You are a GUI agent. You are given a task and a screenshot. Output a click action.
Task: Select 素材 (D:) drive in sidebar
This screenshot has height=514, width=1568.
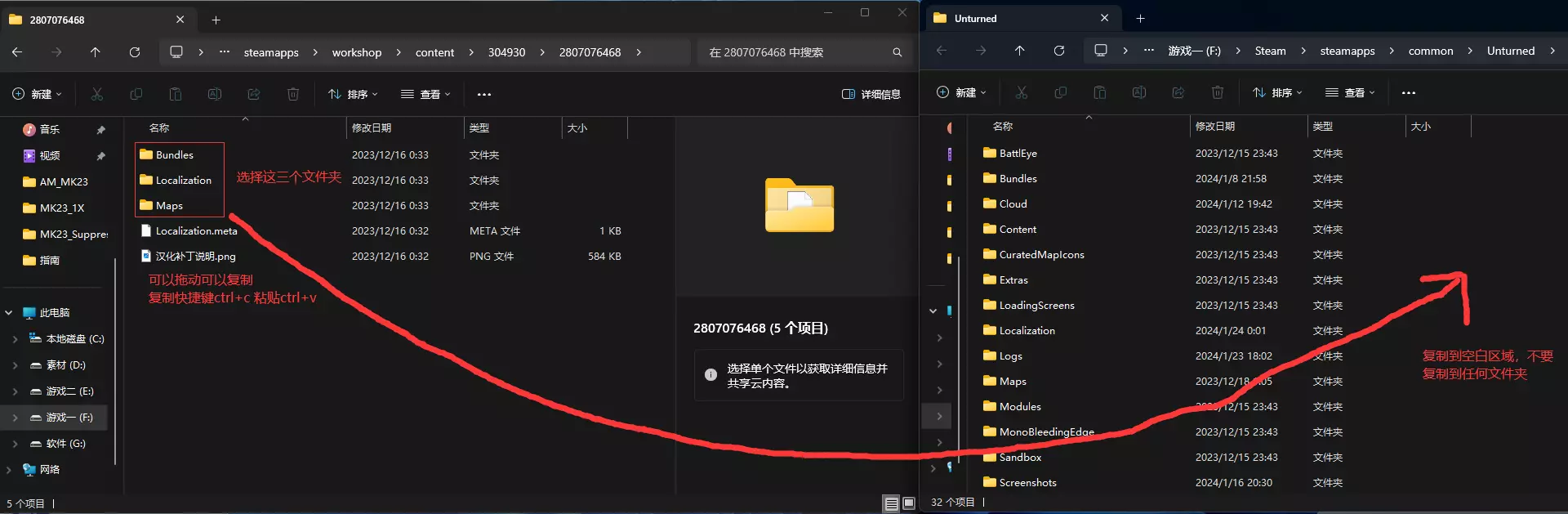click(56, 365)
